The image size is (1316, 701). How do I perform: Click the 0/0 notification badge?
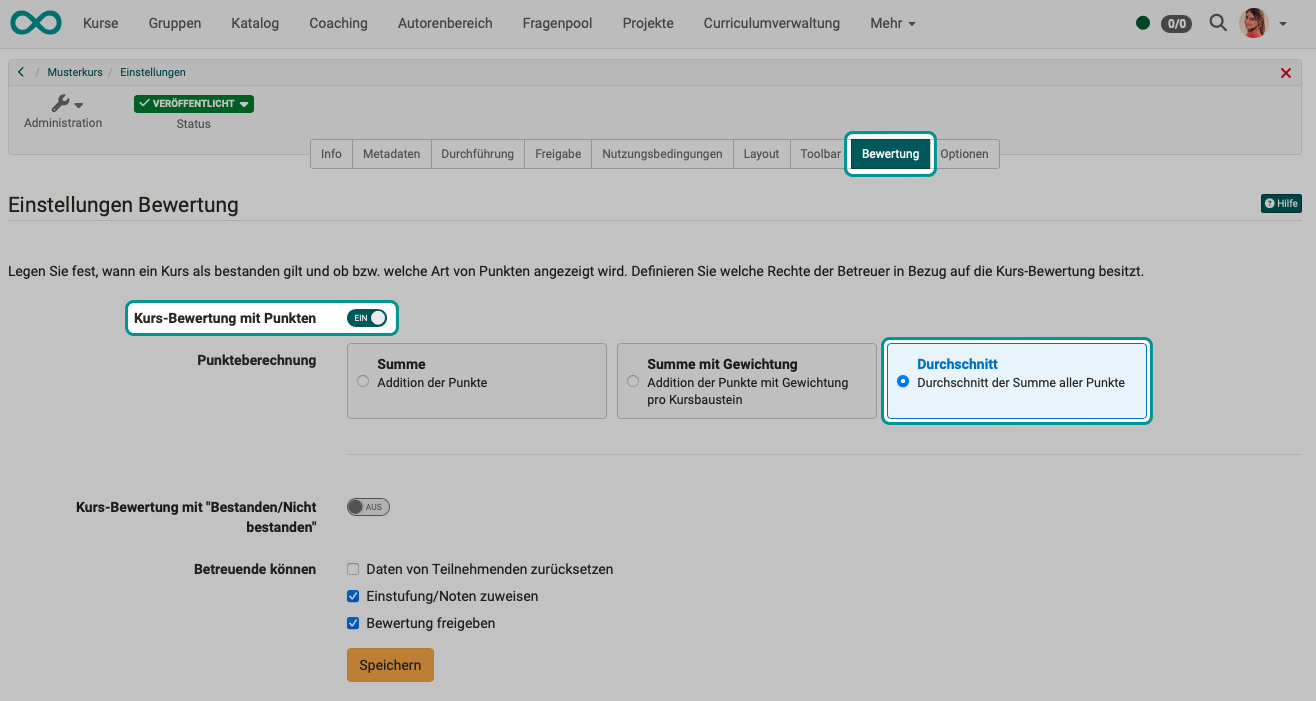click(x=1176, y=23)
